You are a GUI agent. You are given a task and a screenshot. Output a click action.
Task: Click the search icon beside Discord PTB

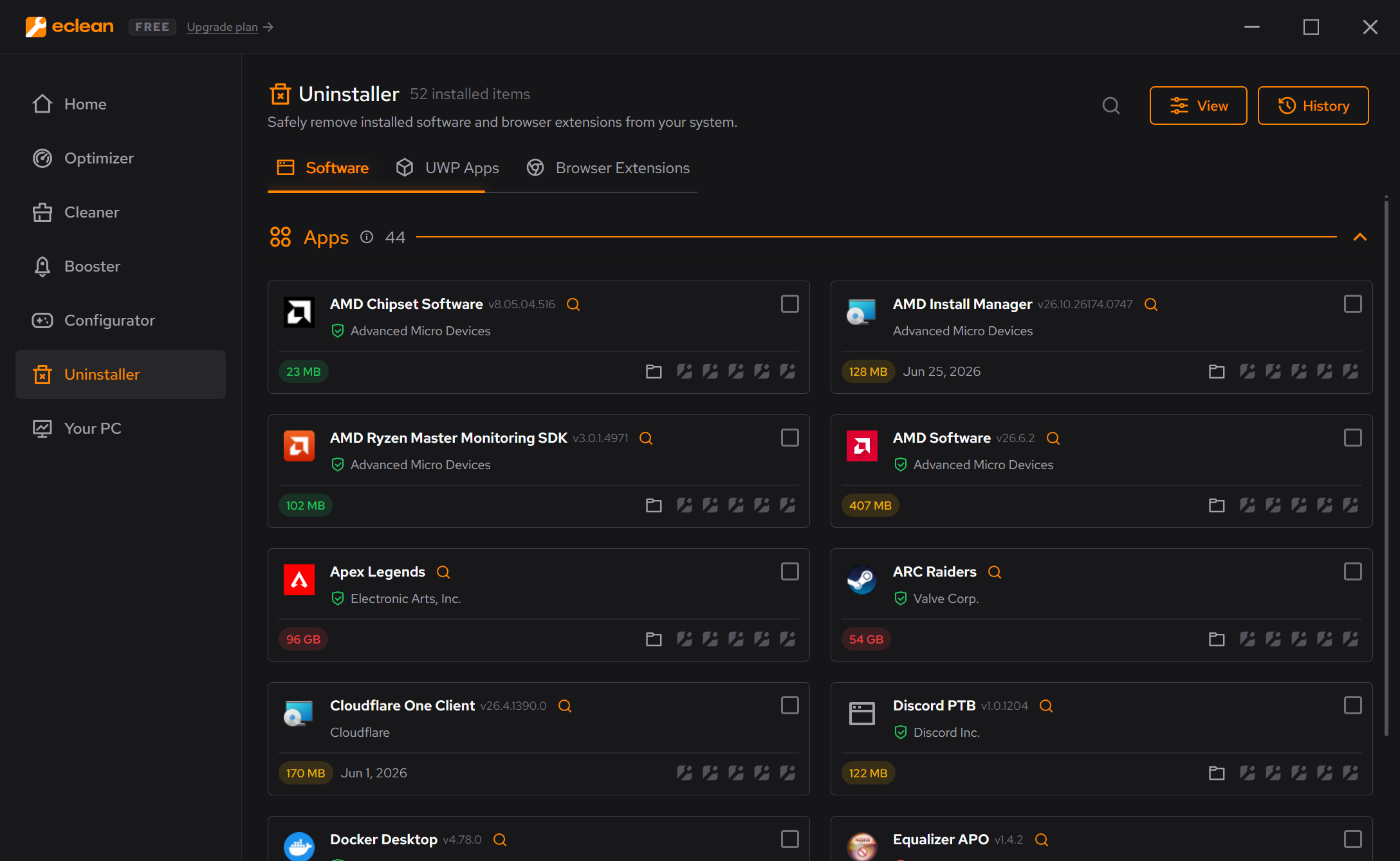tap(1046, 706)
